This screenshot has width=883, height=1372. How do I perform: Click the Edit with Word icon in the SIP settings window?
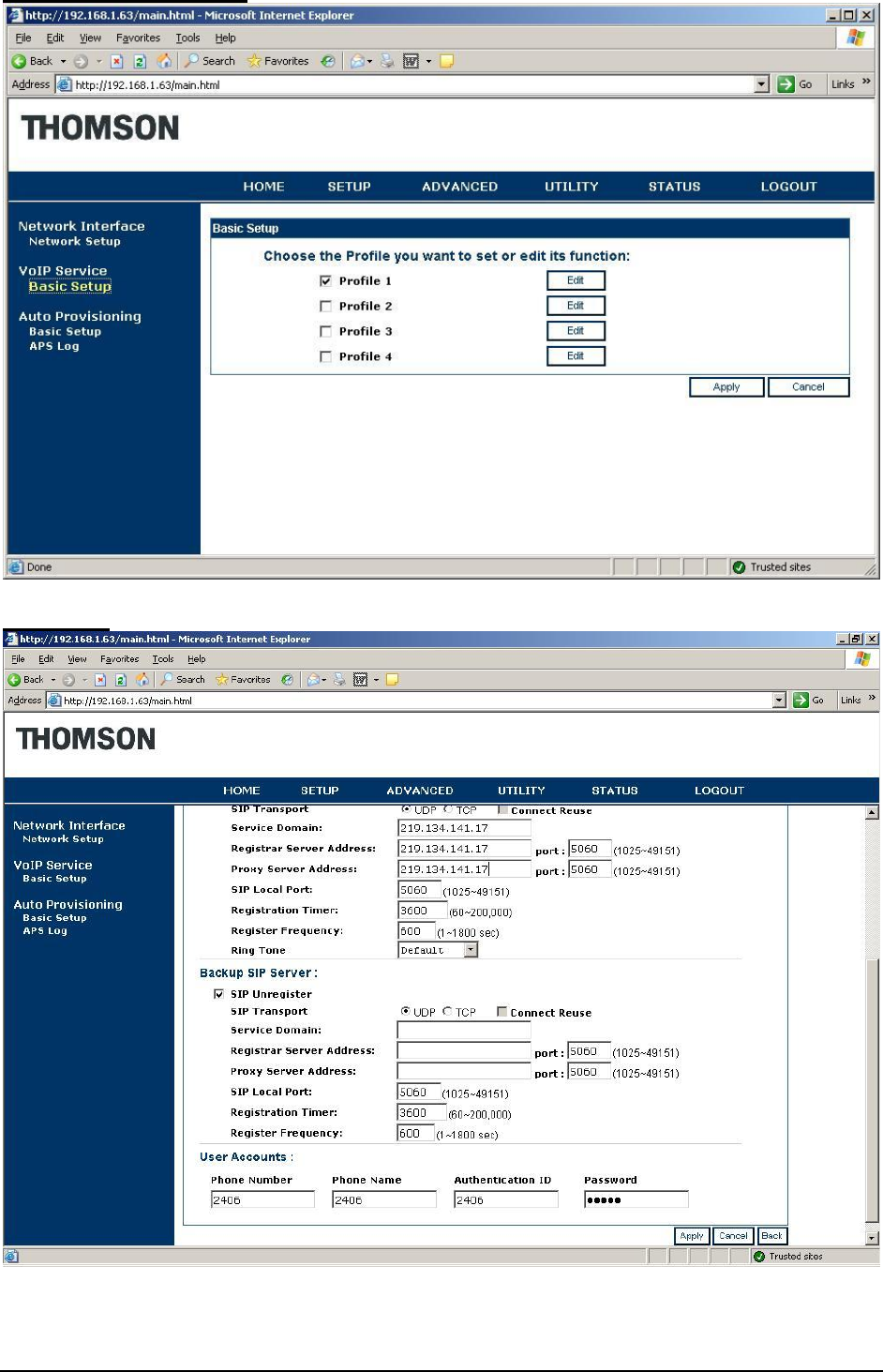pos(360,680)
